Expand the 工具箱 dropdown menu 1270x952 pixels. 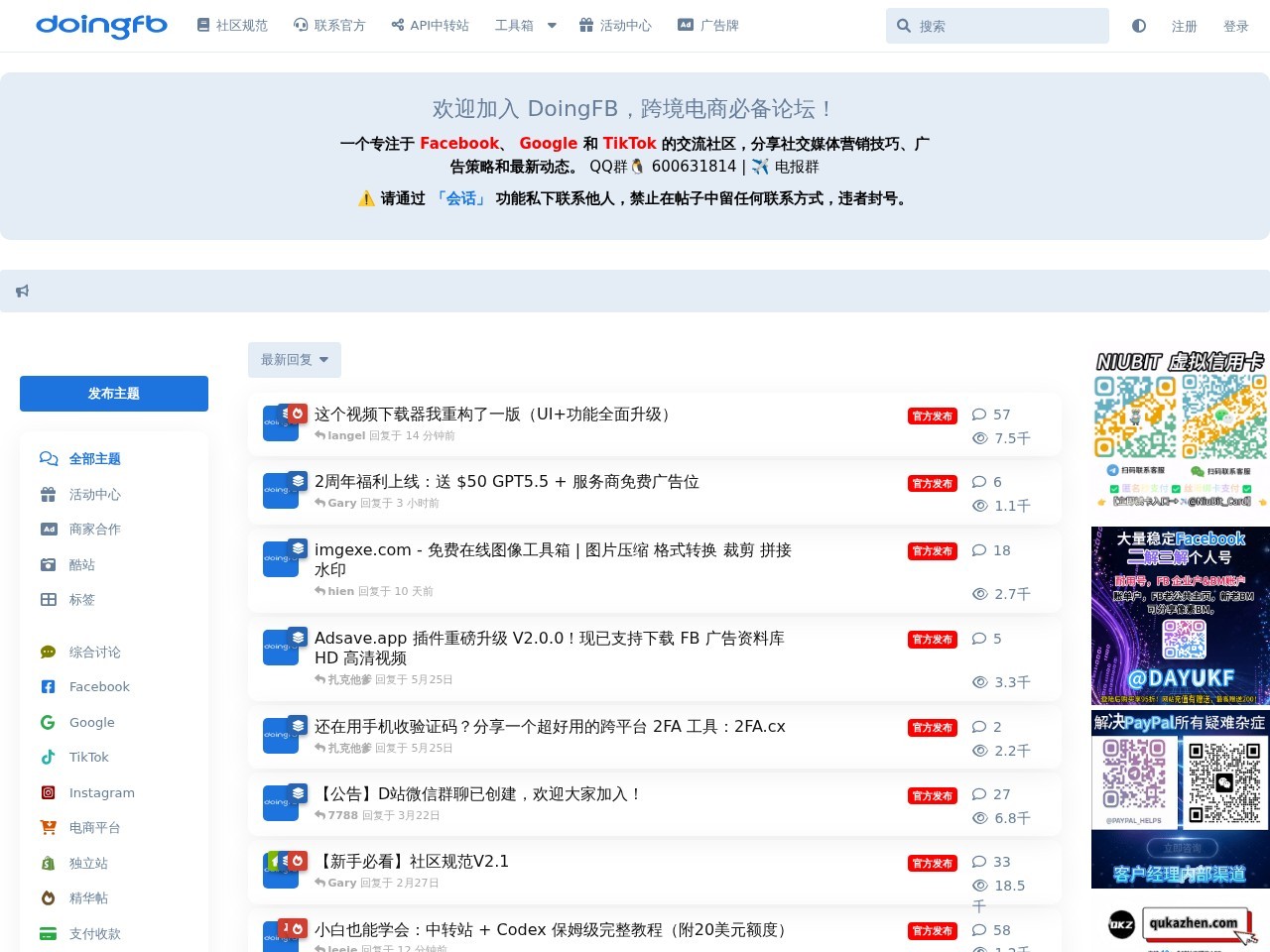[526, 26]
